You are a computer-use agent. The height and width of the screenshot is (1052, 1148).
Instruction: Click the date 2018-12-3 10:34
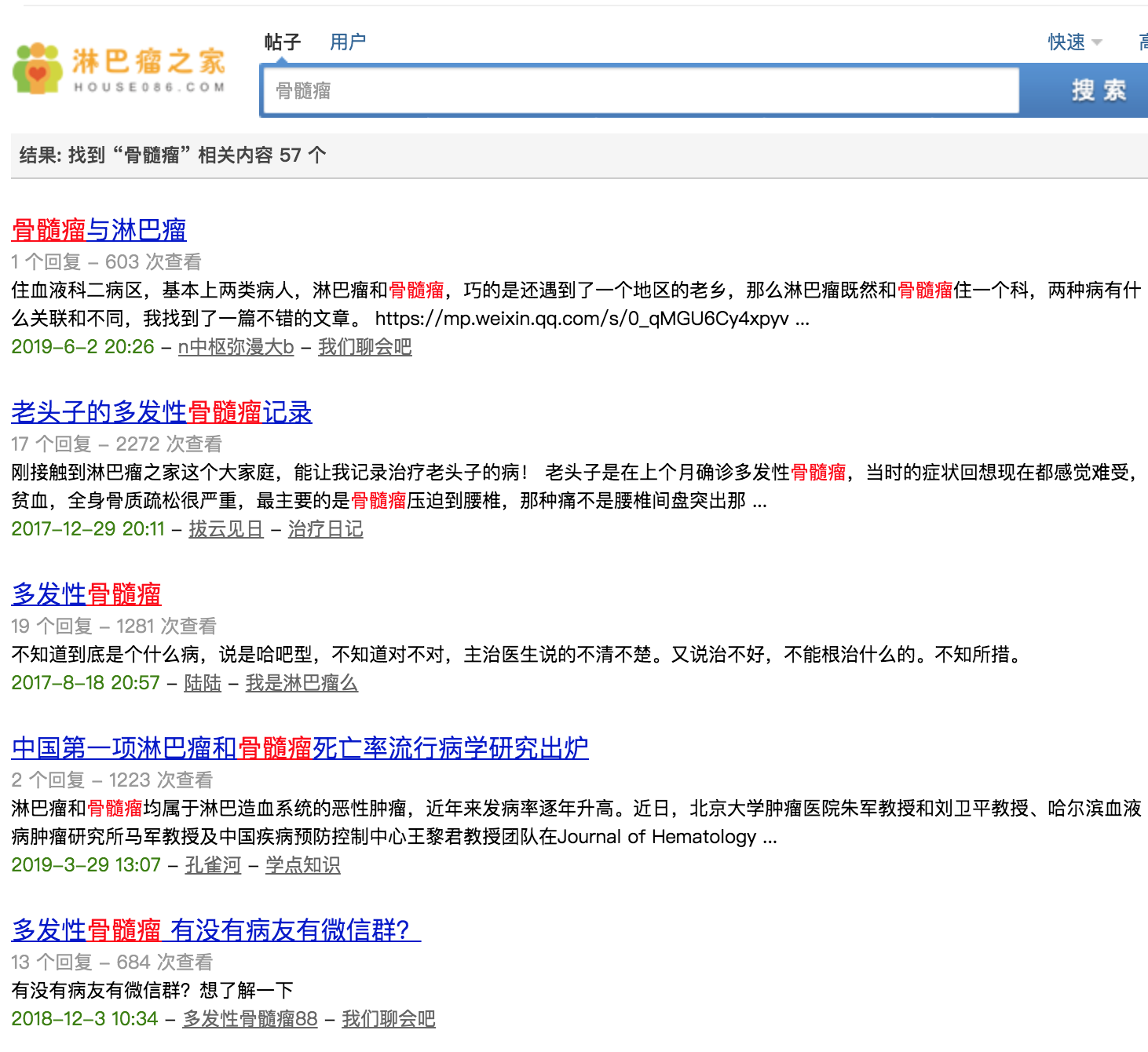[85, 1019]
